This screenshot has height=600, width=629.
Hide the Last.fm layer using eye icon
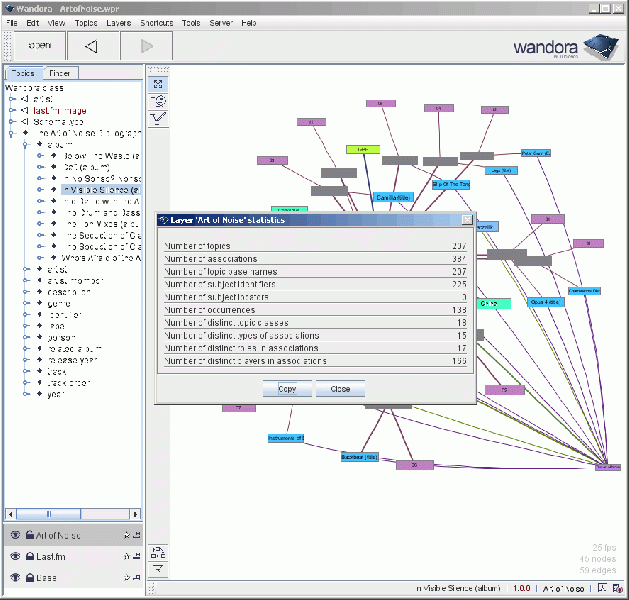15,557
